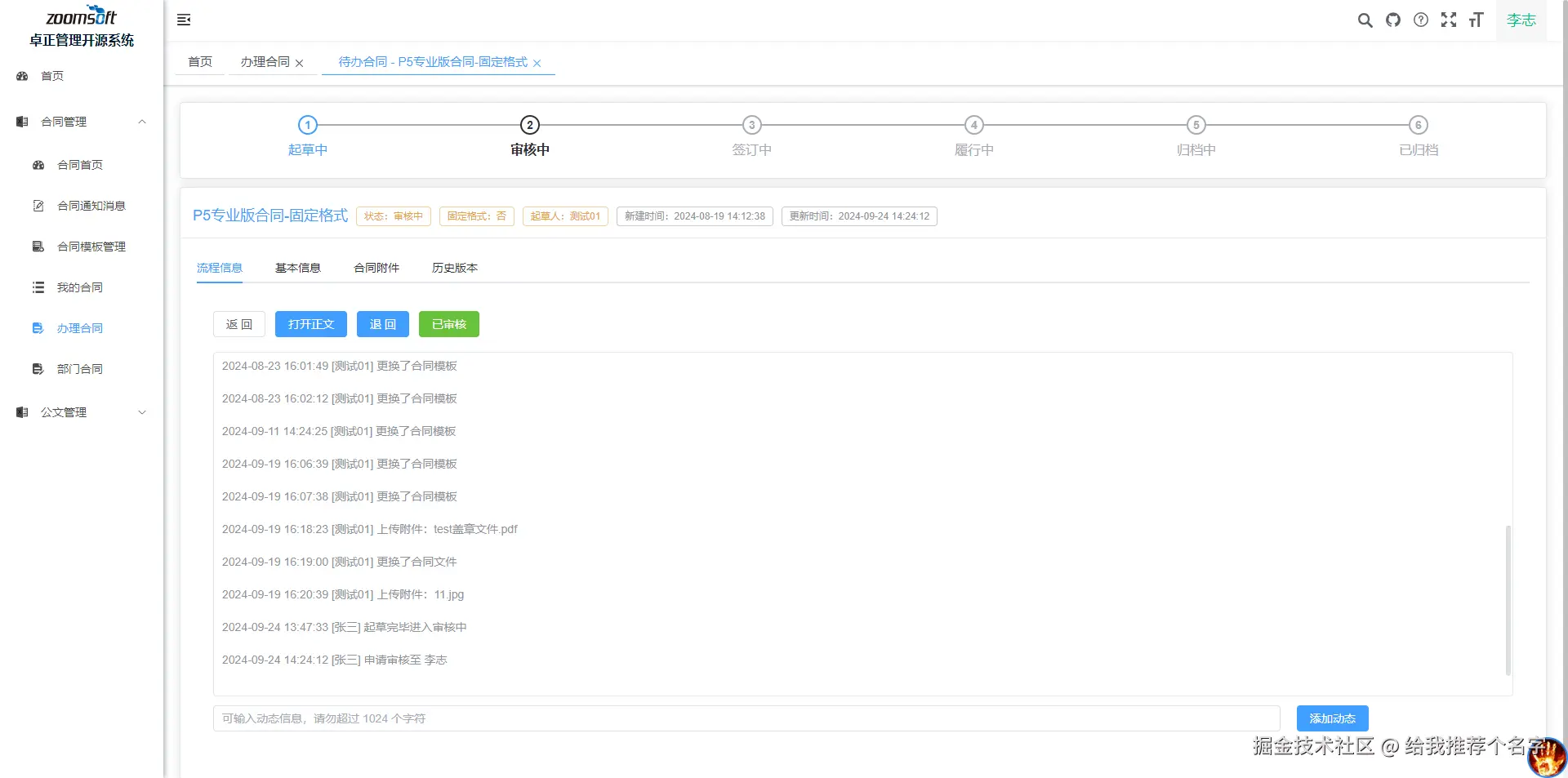The image size is (1568, 778).
Task: Click the 合同管理 book icon
Action: point(22,122)
